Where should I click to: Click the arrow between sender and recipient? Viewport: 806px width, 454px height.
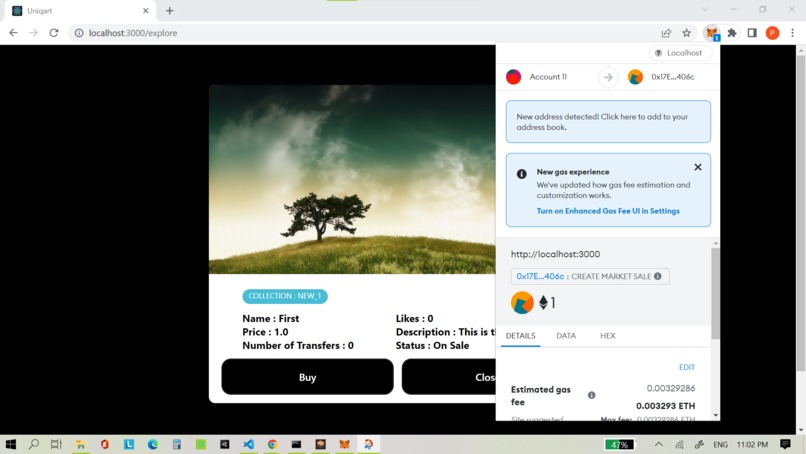608,77
